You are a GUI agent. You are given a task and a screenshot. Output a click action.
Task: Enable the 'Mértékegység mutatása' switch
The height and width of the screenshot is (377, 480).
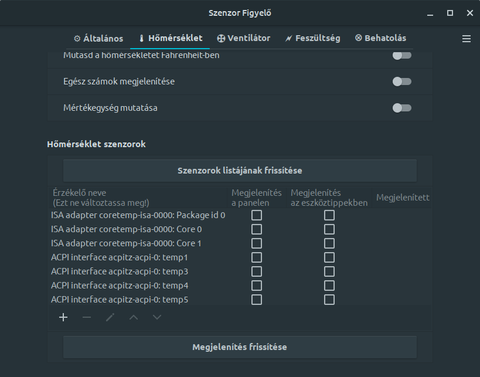402,108
